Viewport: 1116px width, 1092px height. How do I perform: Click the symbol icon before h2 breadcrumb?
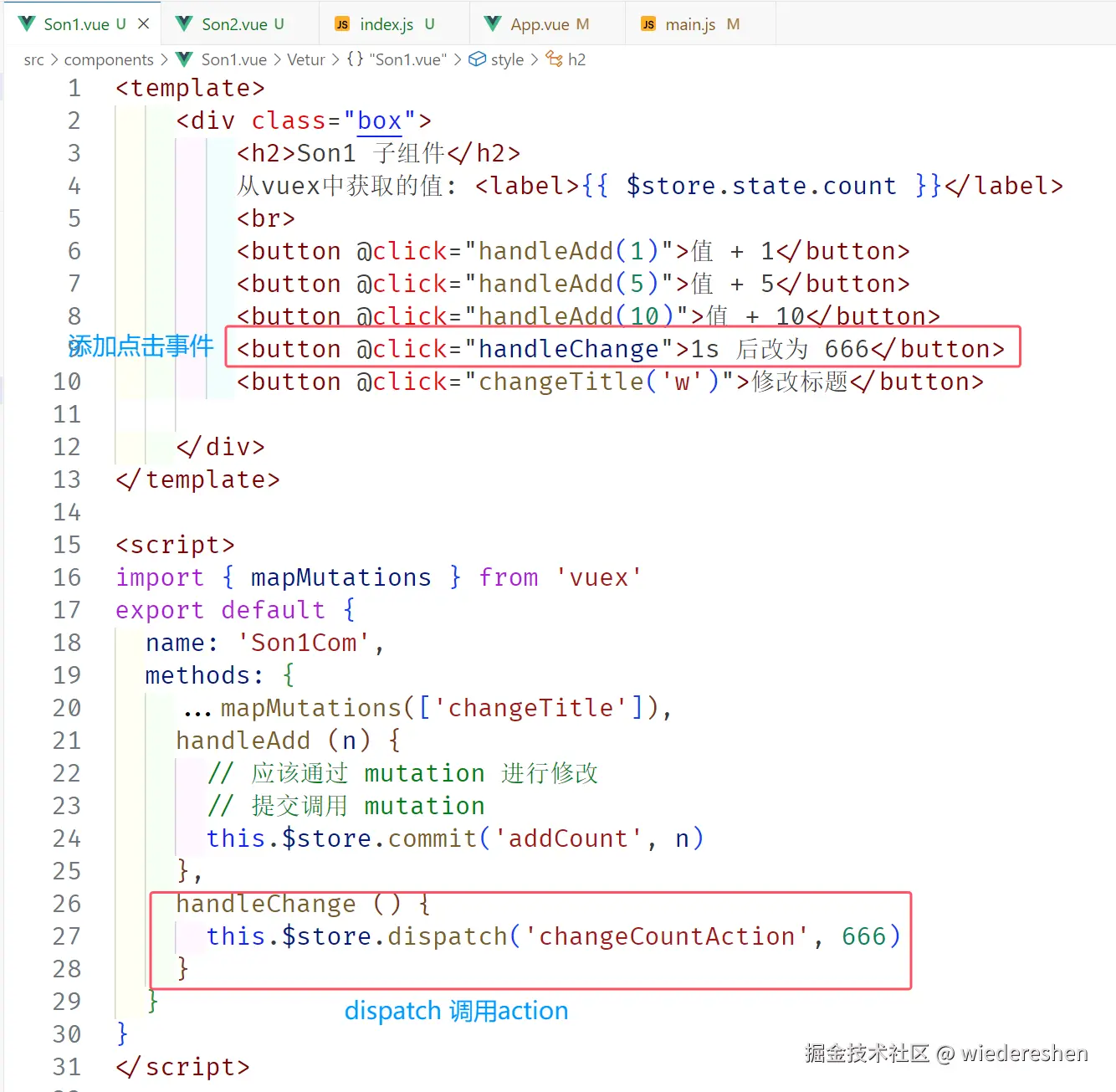[x=554, y=59]
